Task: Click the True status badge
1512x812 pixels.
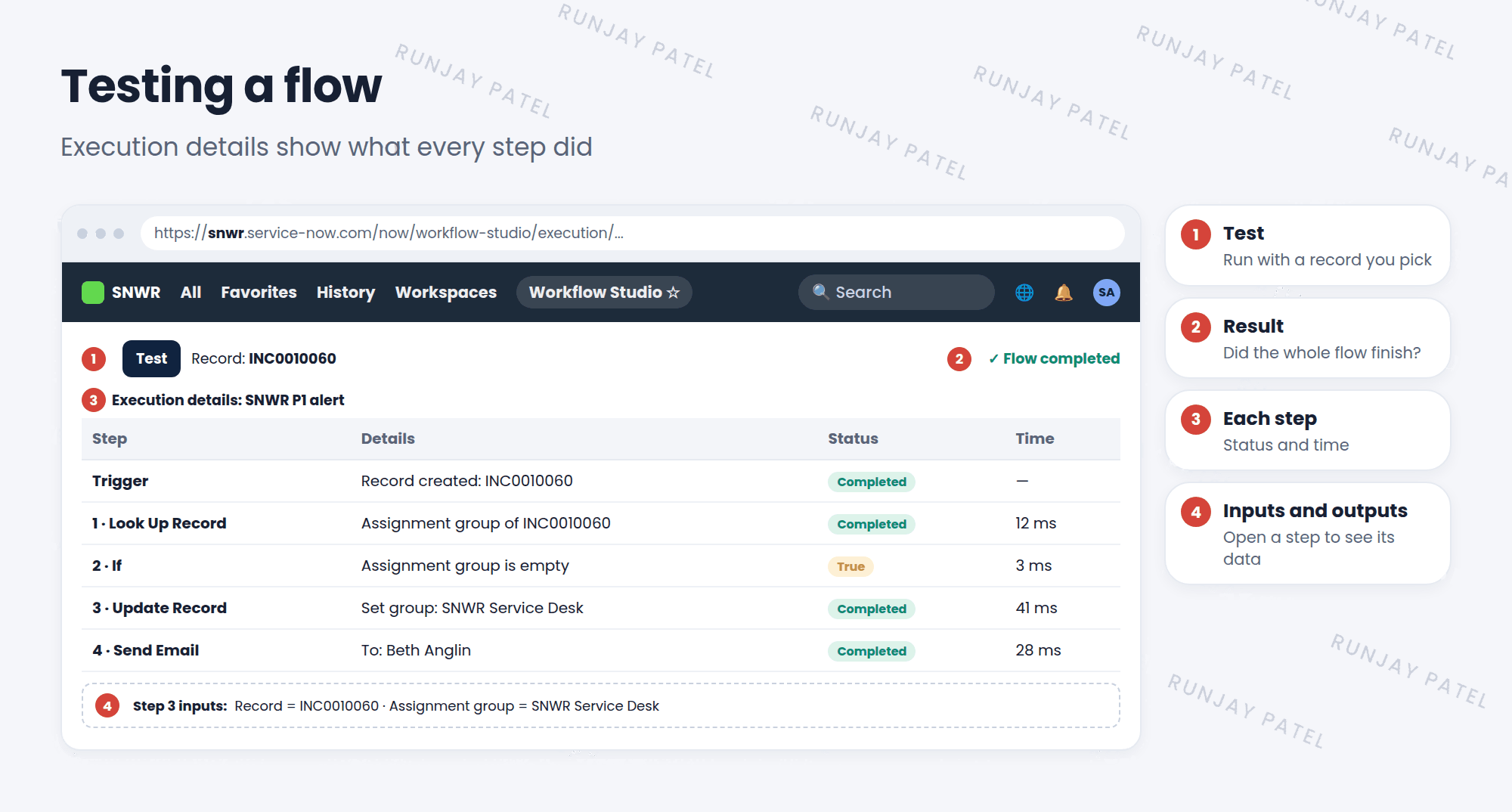Action: (850, 566)
